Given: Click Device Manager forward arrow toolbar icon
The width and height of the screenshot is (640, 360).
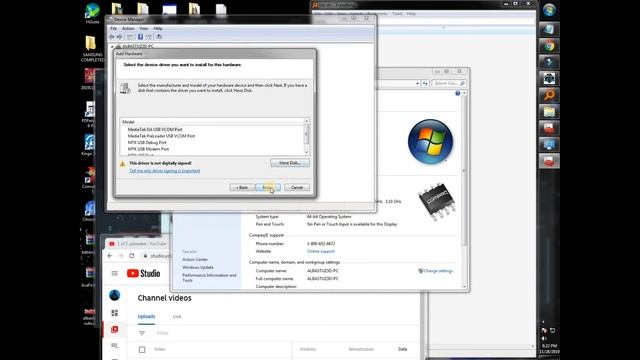Looking at the screenshot, I should [x=119, y=37].
